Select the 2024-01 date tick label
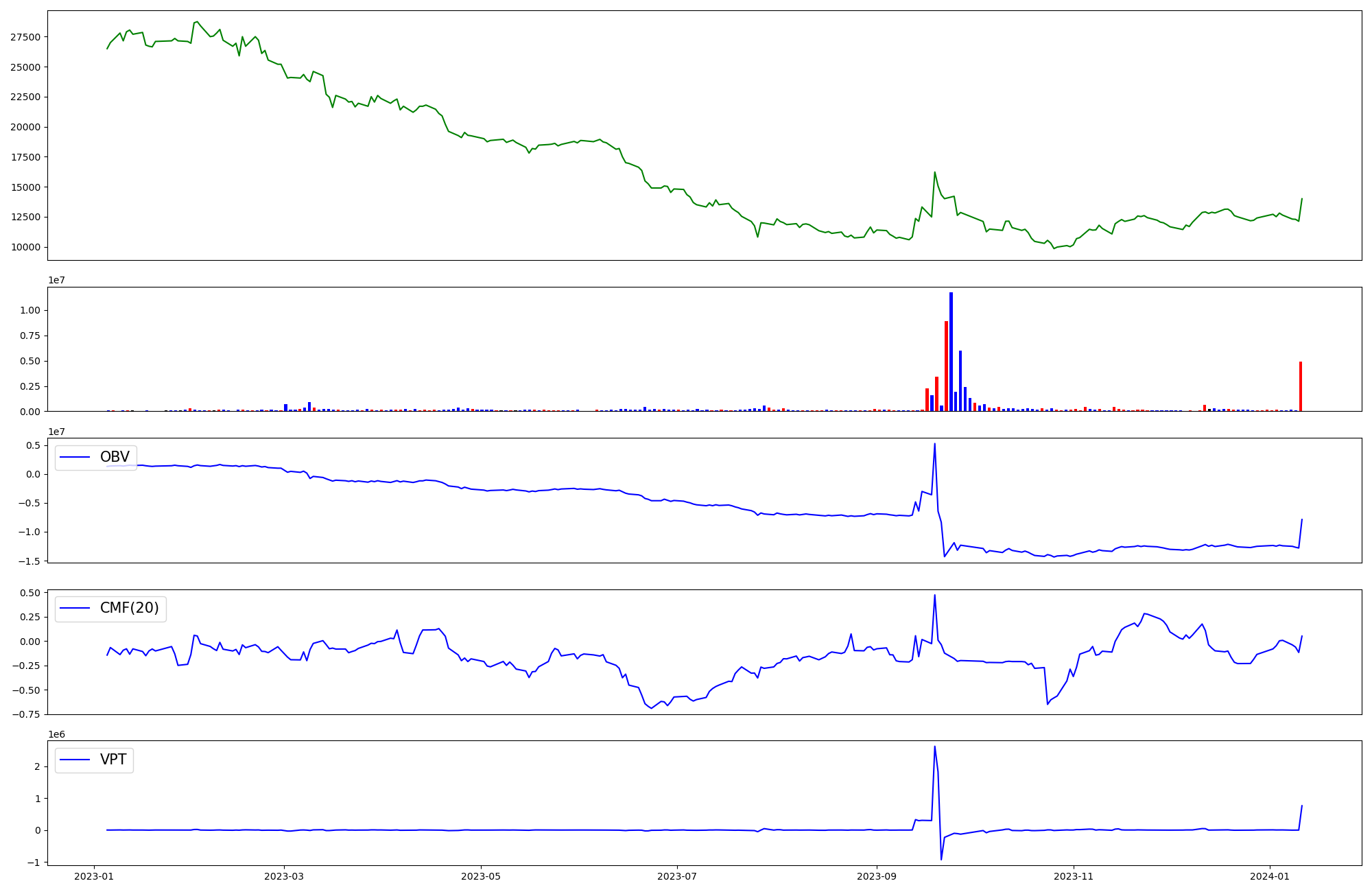 point(1270,876)
